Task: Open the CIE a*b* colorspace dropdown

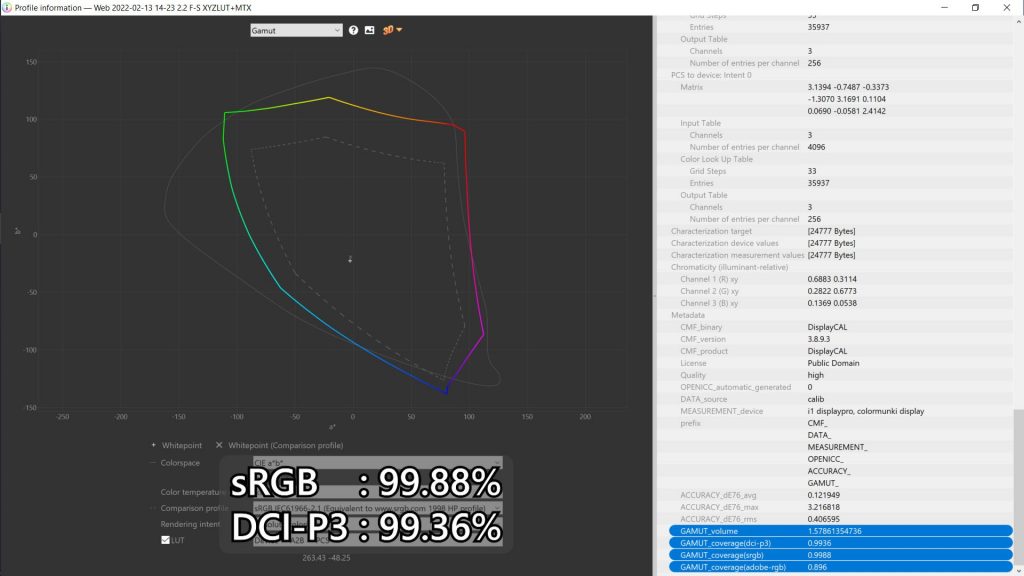Action: 377,462
